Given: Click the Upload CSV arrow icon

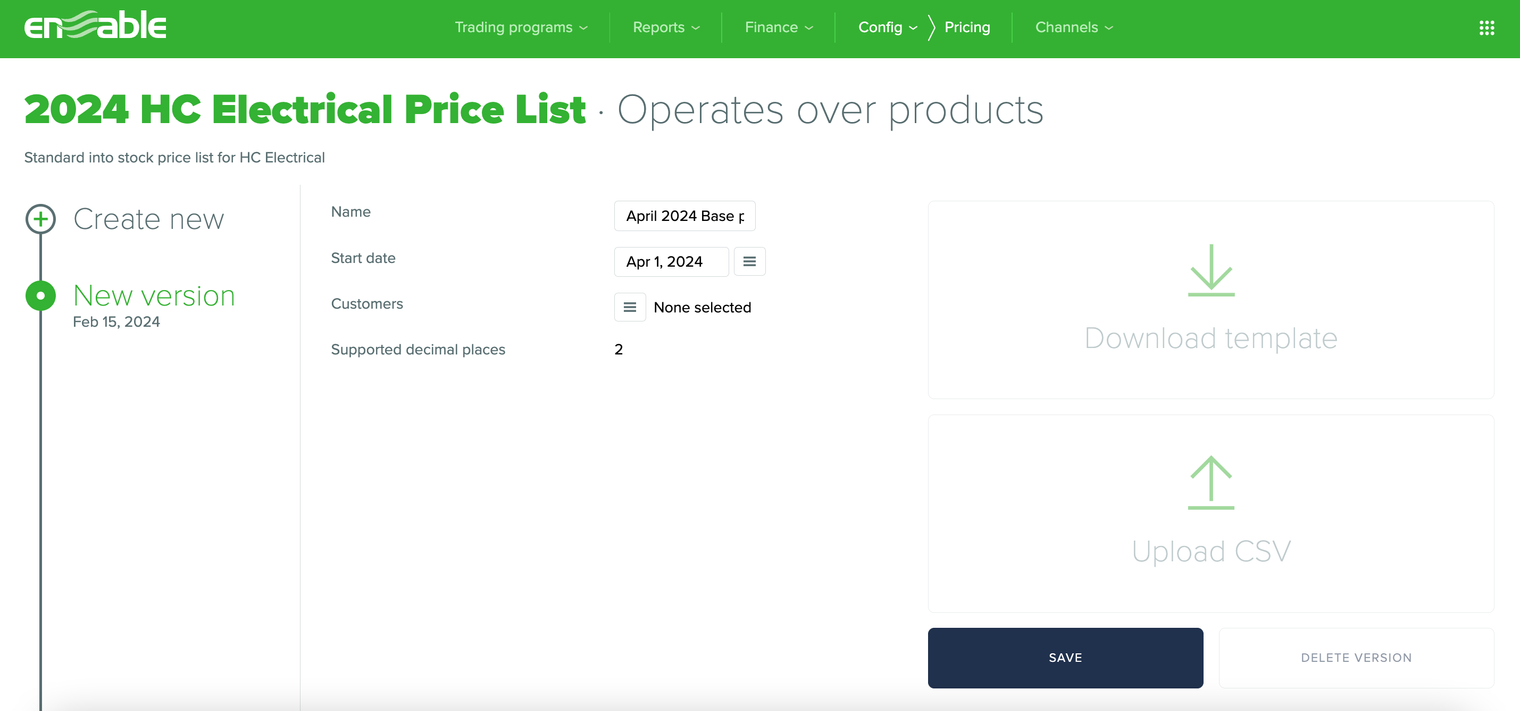Looking at the screenshot, I should point(1211,483).
